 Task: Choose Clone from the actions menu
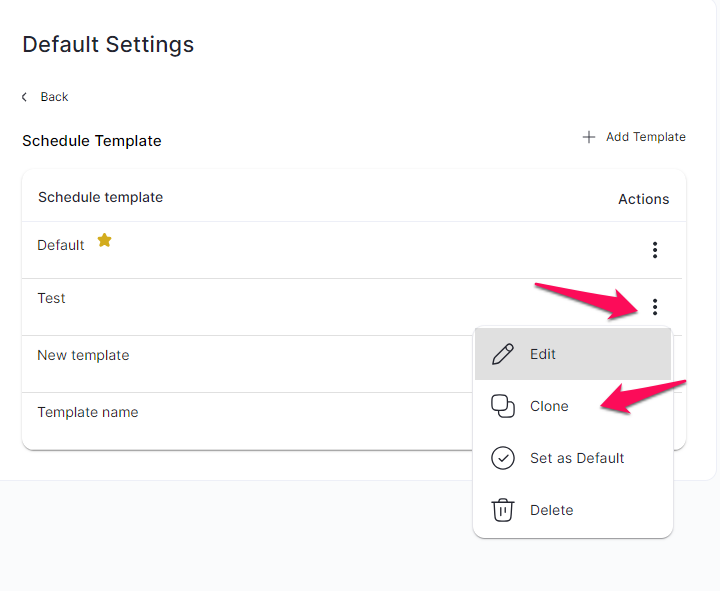point(573,406)
